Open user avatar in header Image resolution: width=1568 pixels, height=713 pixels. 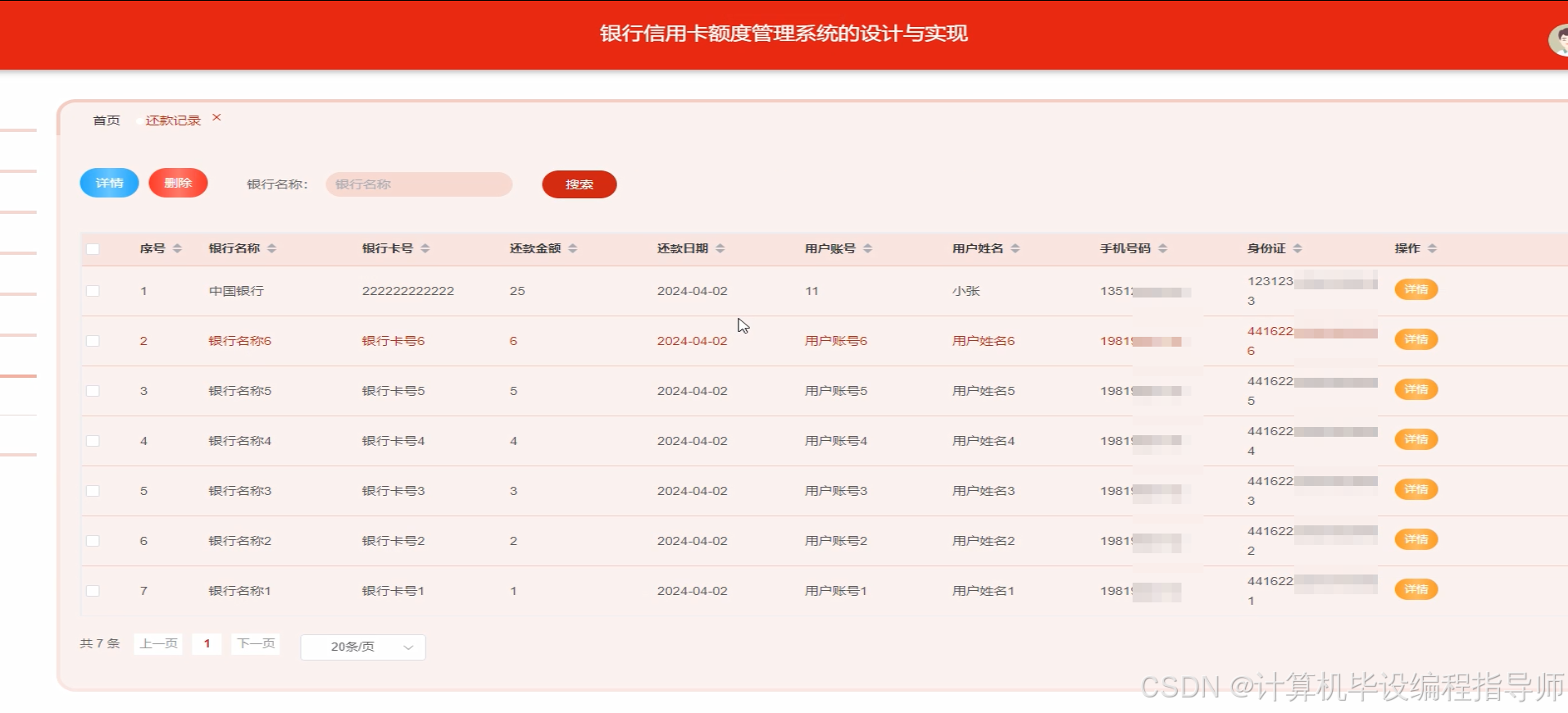tap(1559, 39)
